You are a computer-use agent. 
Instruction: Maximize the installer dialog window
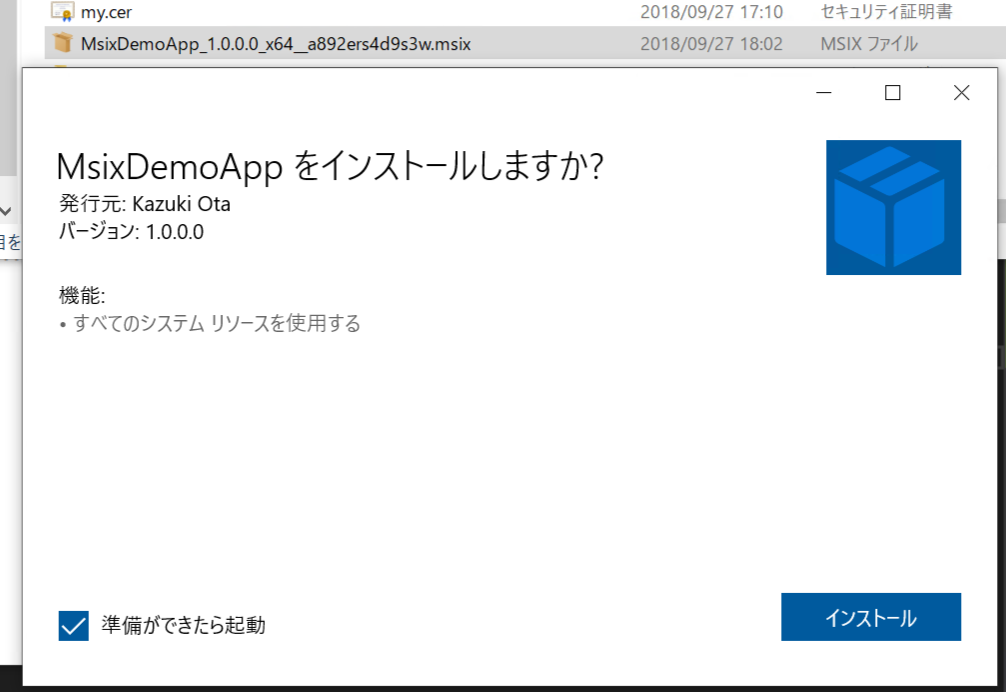892,93
